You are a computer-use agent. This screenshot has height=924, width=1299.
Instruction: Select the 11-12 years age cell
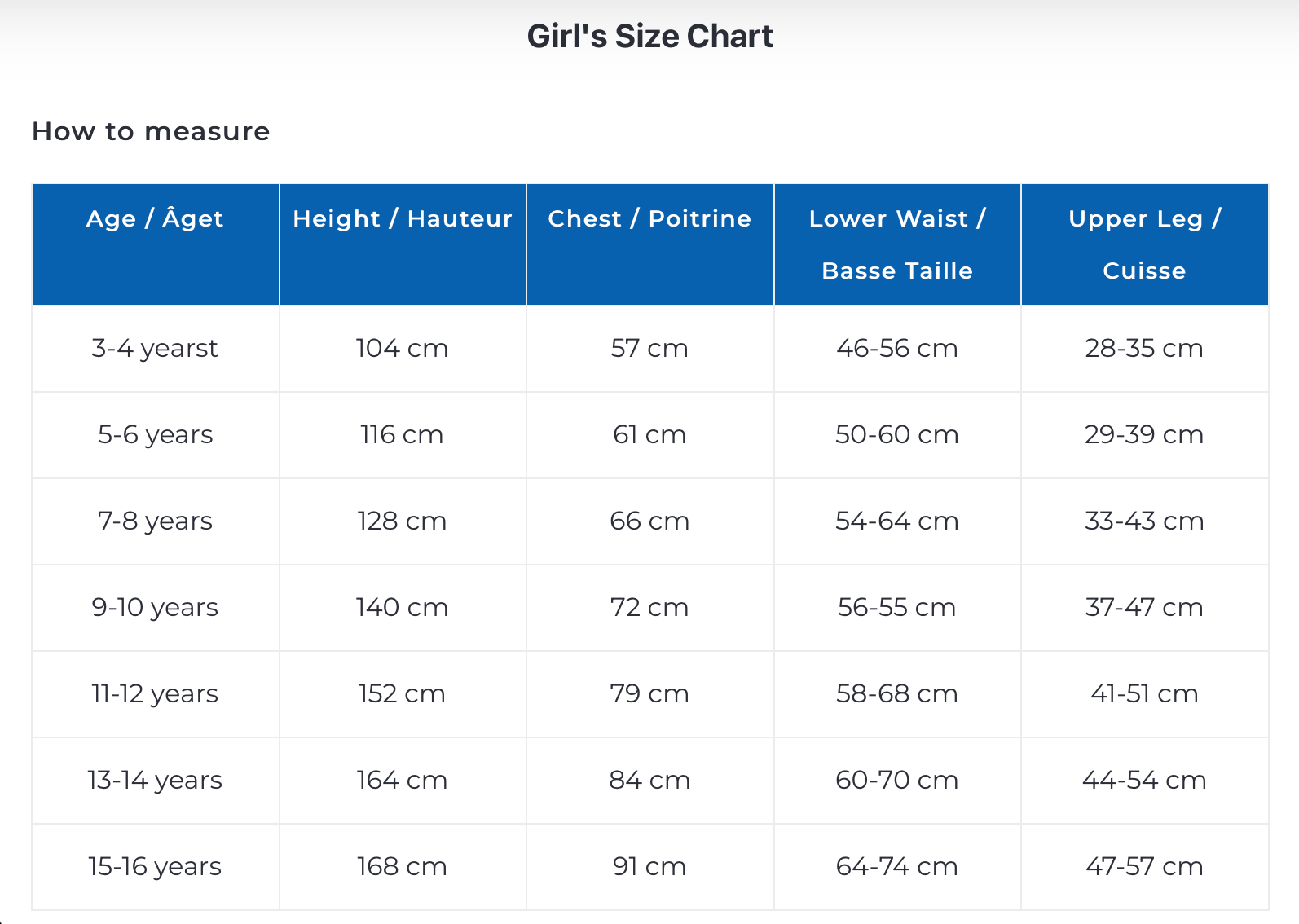coord(155,693)
